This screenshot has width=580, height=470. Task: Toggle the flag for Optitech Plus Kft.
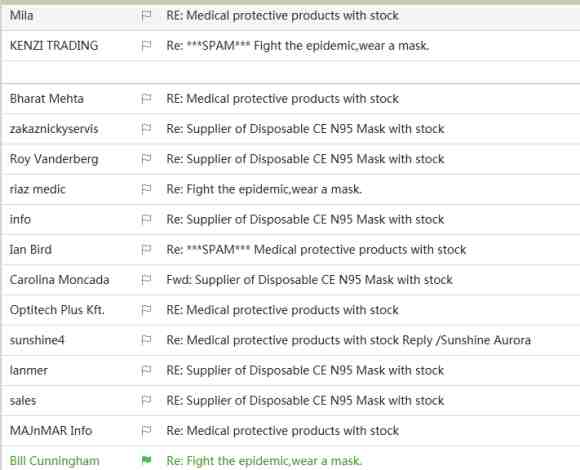146,310
